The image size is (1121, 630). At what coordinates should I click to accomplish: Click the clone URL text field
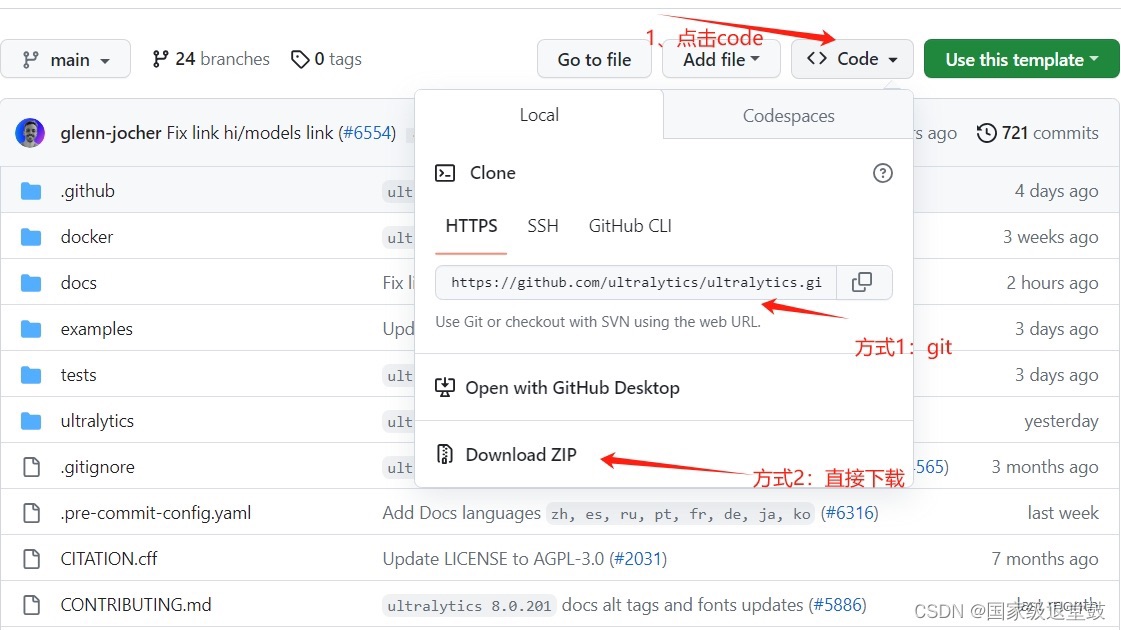tap(636, 282)
